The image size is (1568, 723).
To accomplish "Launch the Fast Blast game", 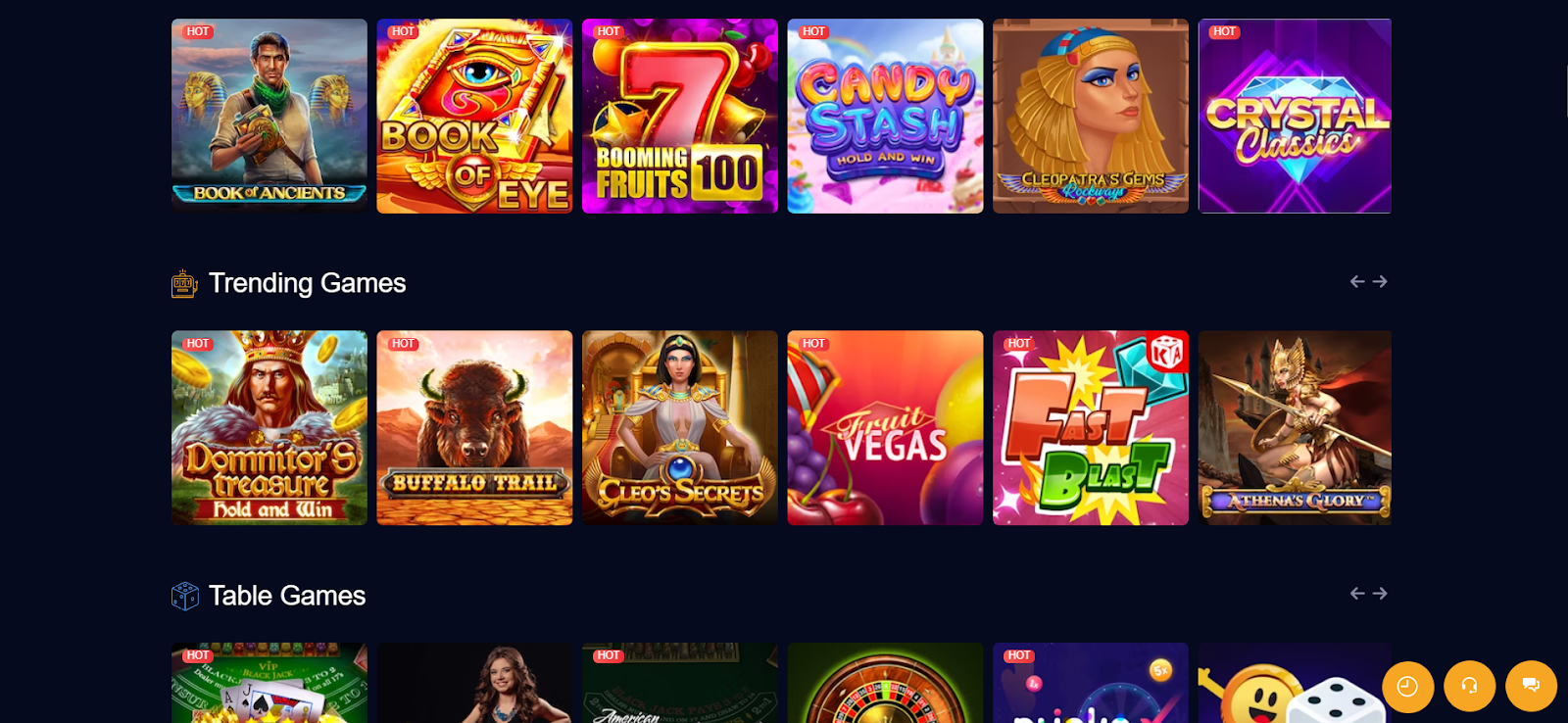I will coord(1091,428).
